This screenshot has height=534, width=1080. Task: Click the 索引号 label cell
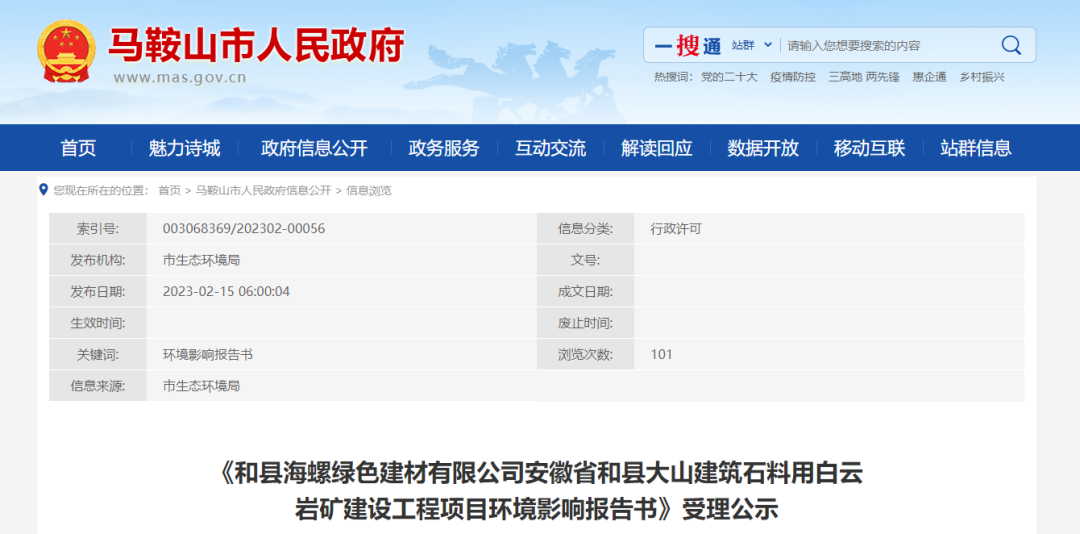click(x=98, y=229)
